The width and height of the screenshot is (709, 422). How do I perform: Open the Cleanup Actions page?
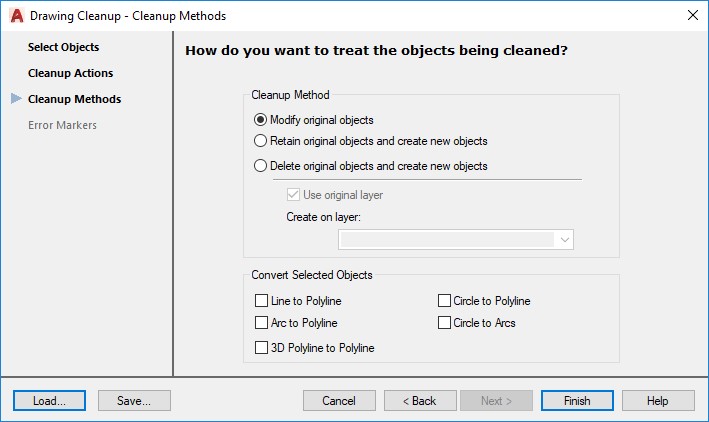(x=70, y=73)
